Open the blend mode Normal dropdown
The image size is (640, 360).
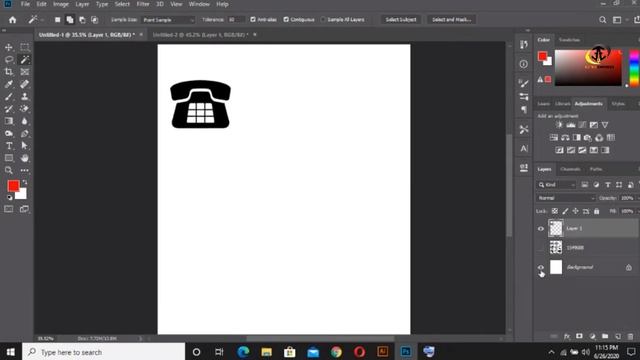[x=566, y=198]
